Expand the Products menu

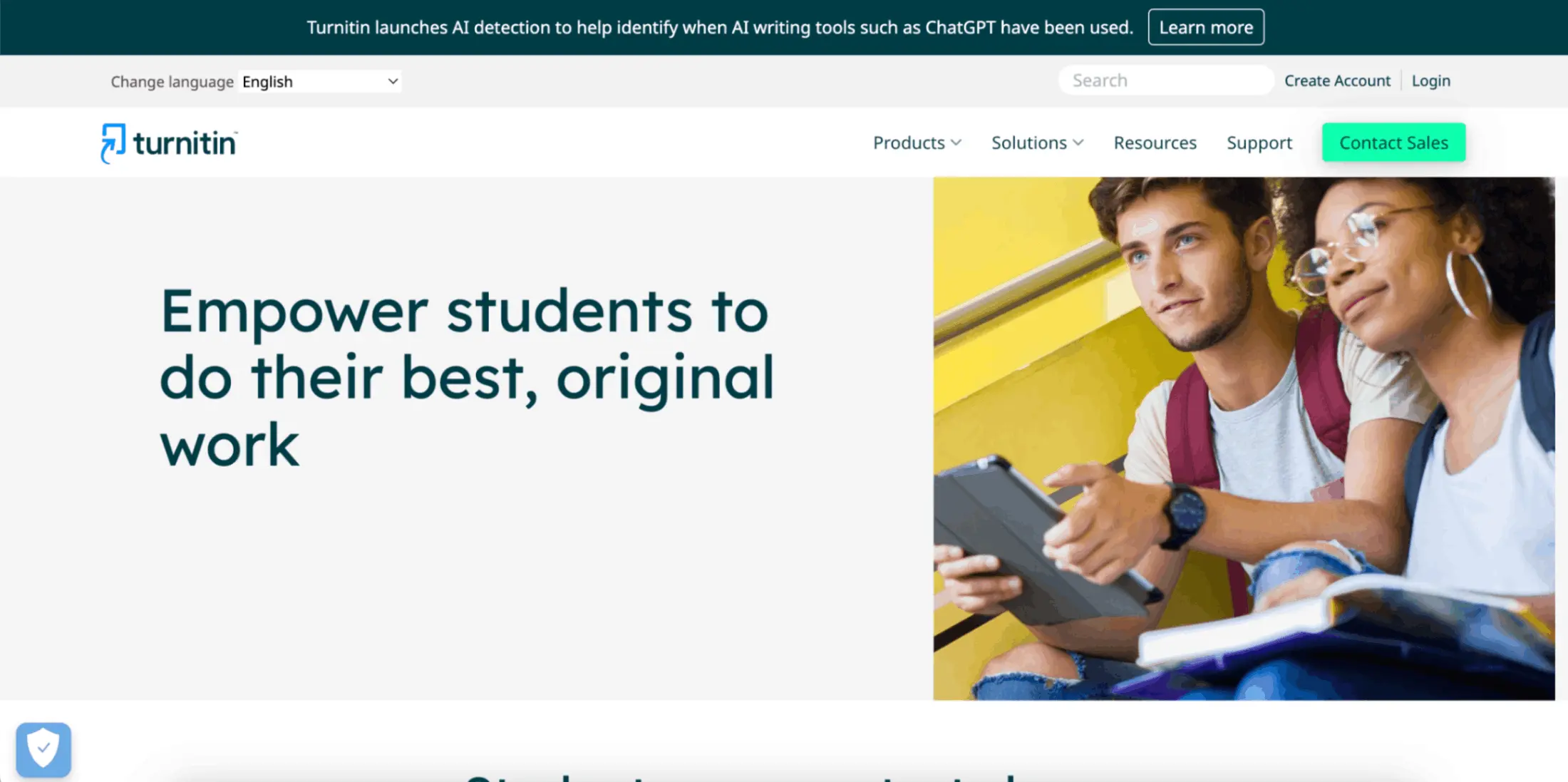[917, 143]
